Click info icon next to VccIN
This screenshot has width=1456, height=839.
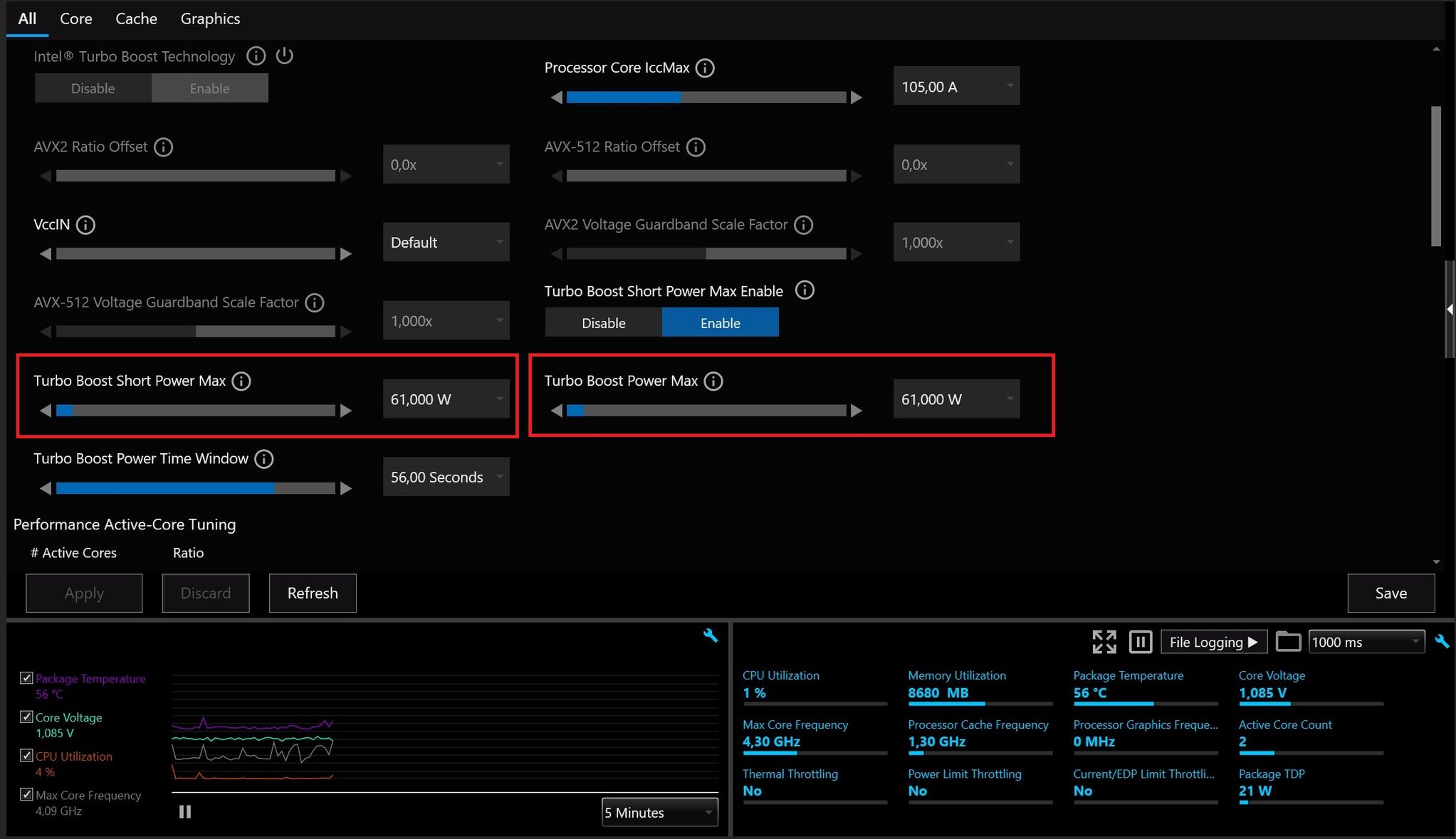[x=85, y=226]
